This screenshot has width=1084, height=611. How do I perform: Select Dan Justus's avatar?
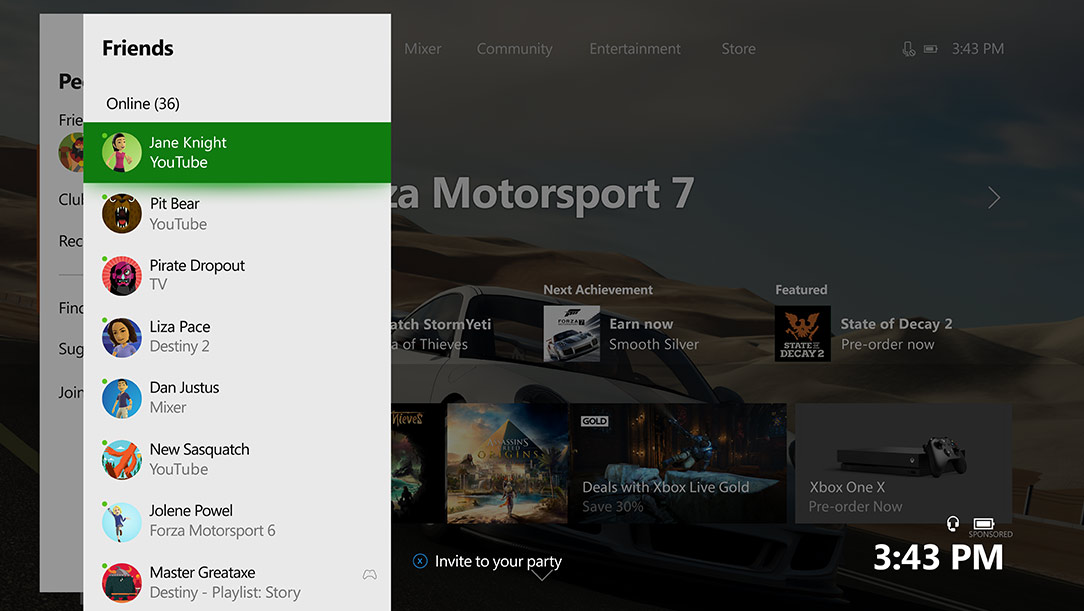122,398
